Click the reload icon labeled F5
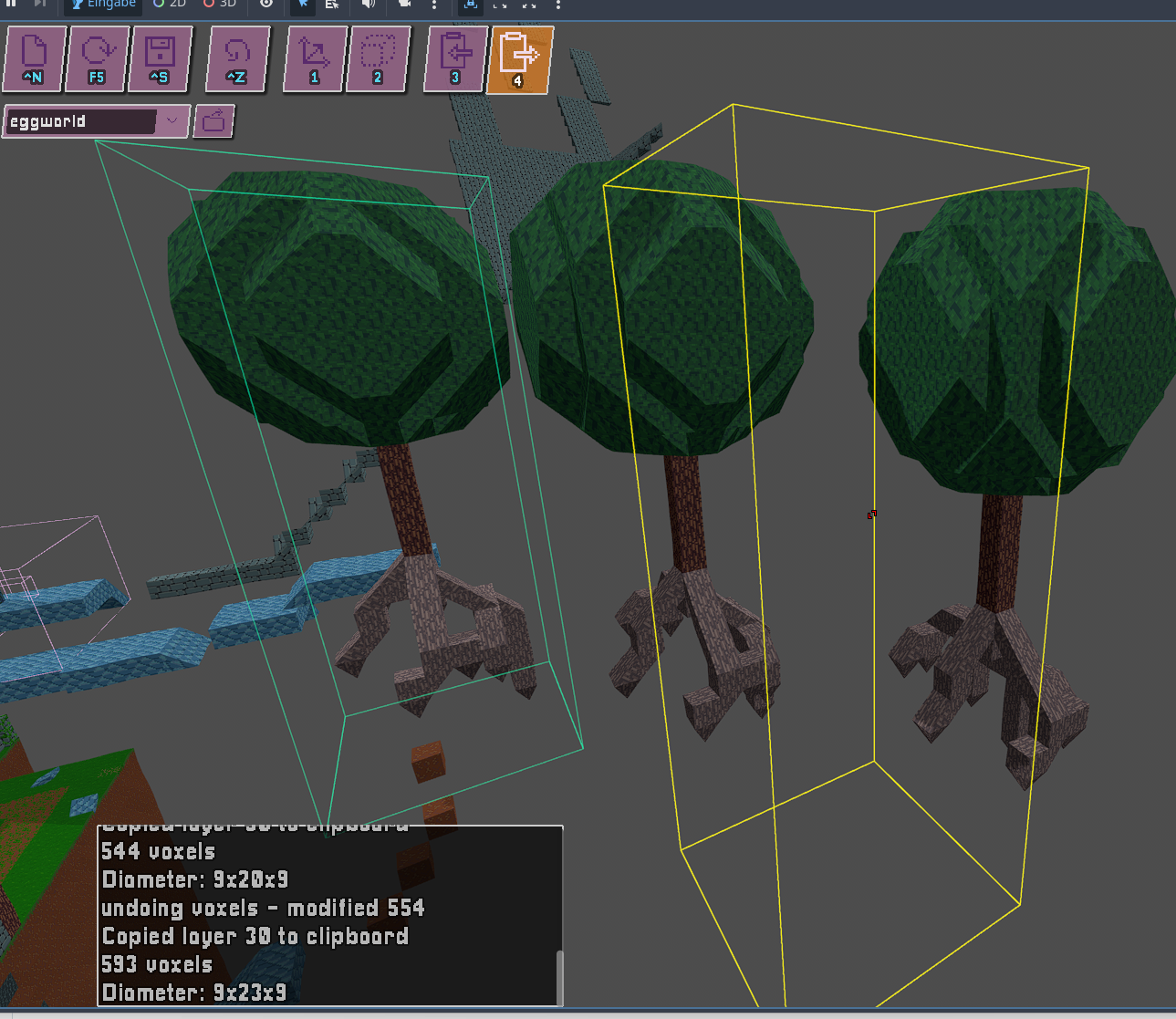Viewport: 1176px width, 1019px height. 97,59
